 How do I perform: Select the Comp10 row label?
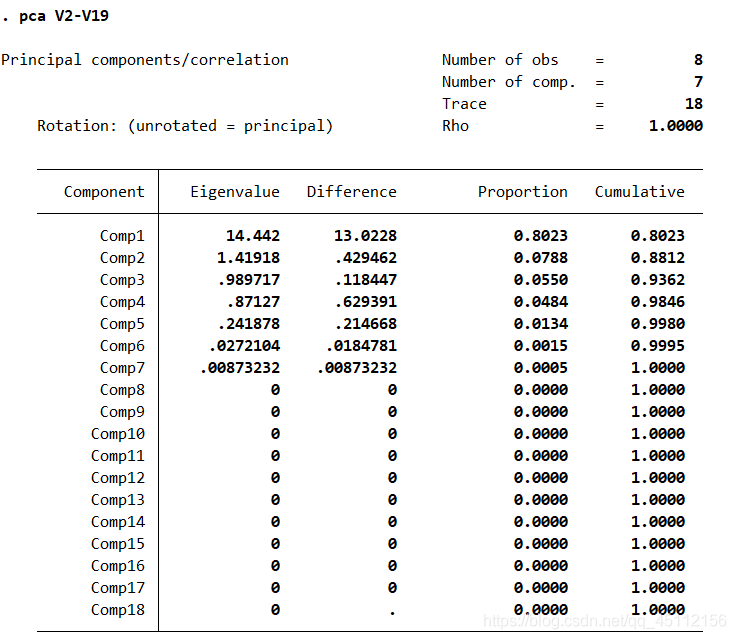(x=118, y=435)
